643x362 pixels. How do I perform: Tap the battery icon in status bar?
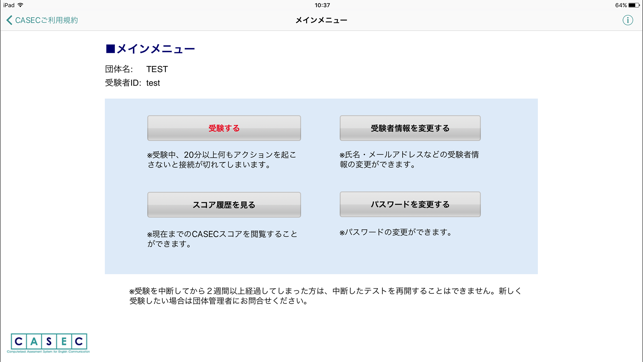click(x=634, y=5)
